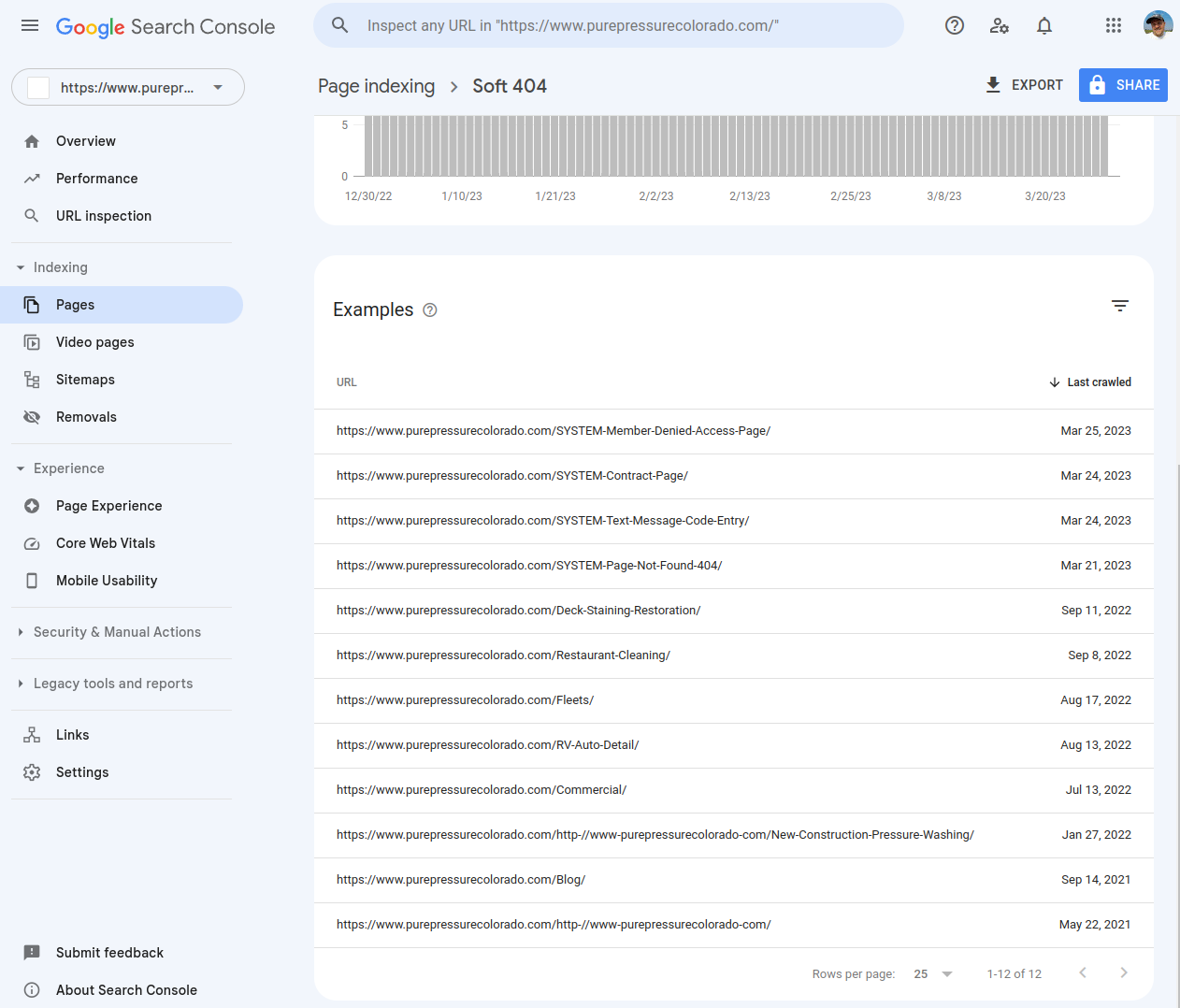1180x1008 pixels.
Task: Select the Deck-Staining-Restoration URL row
Action: 734,612
